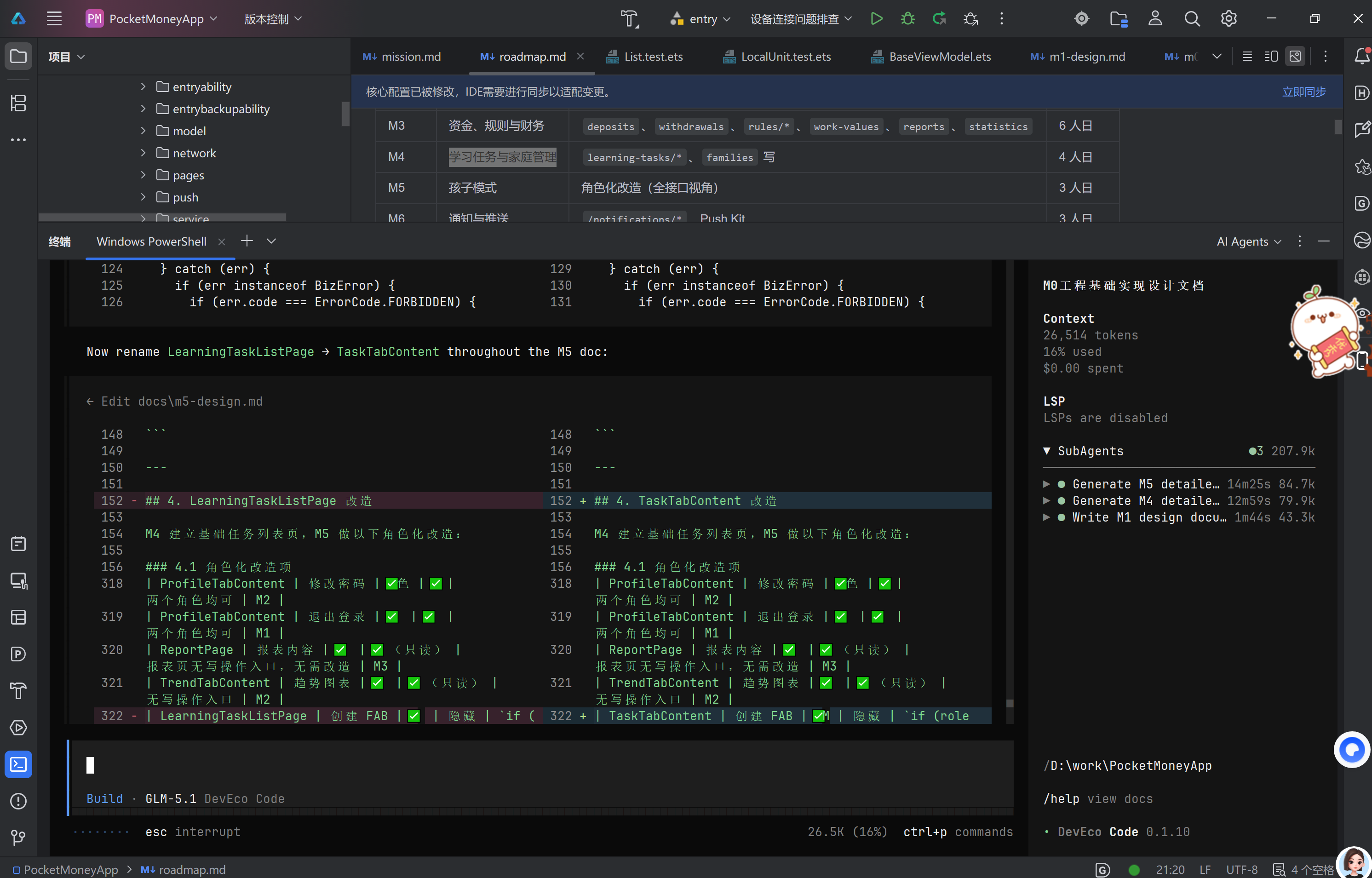
Task: Switch to editor-only view mode
Action: coord(1246,57)
